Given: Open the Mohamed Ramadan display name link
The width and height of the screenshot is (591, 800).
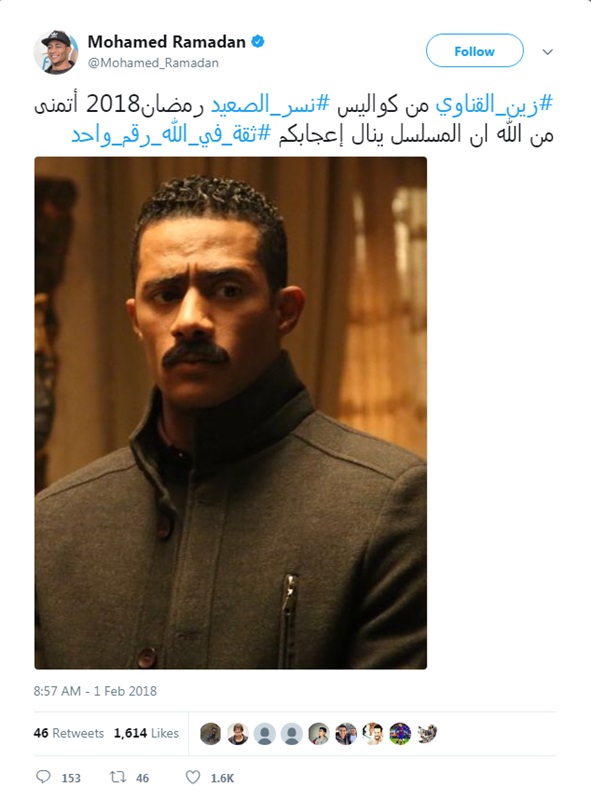Looking at the screenshot, I should point(166,41).
